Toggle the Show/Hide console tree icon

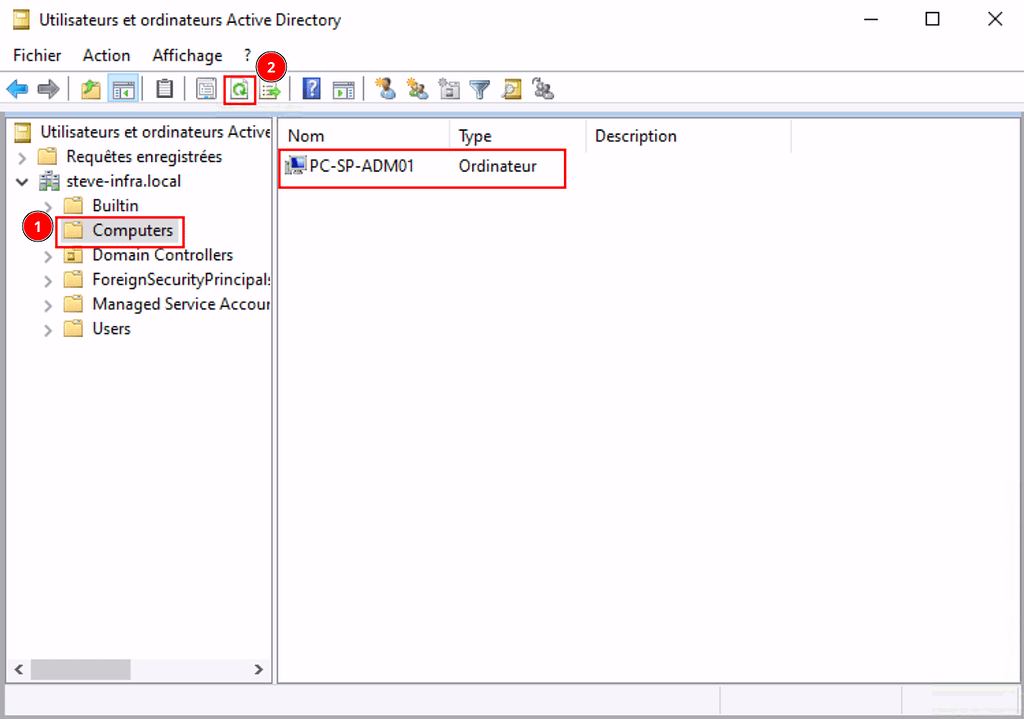click(x=124, y=90)
